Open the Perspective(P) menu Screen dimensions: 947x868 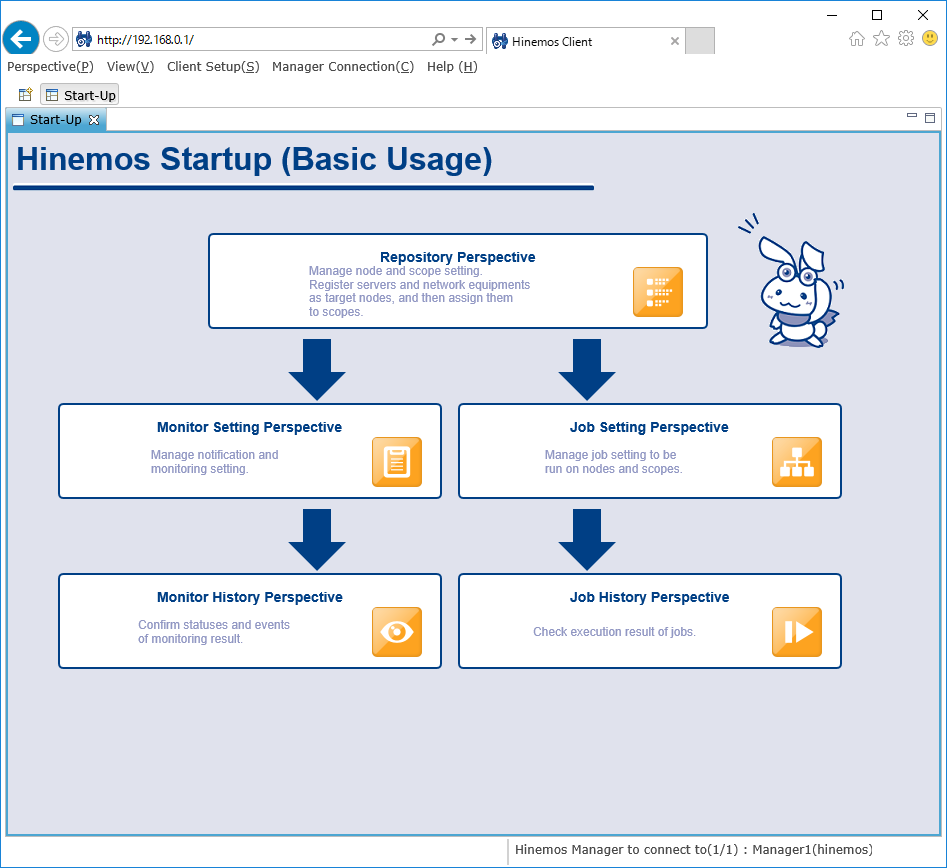pos(50,66)
